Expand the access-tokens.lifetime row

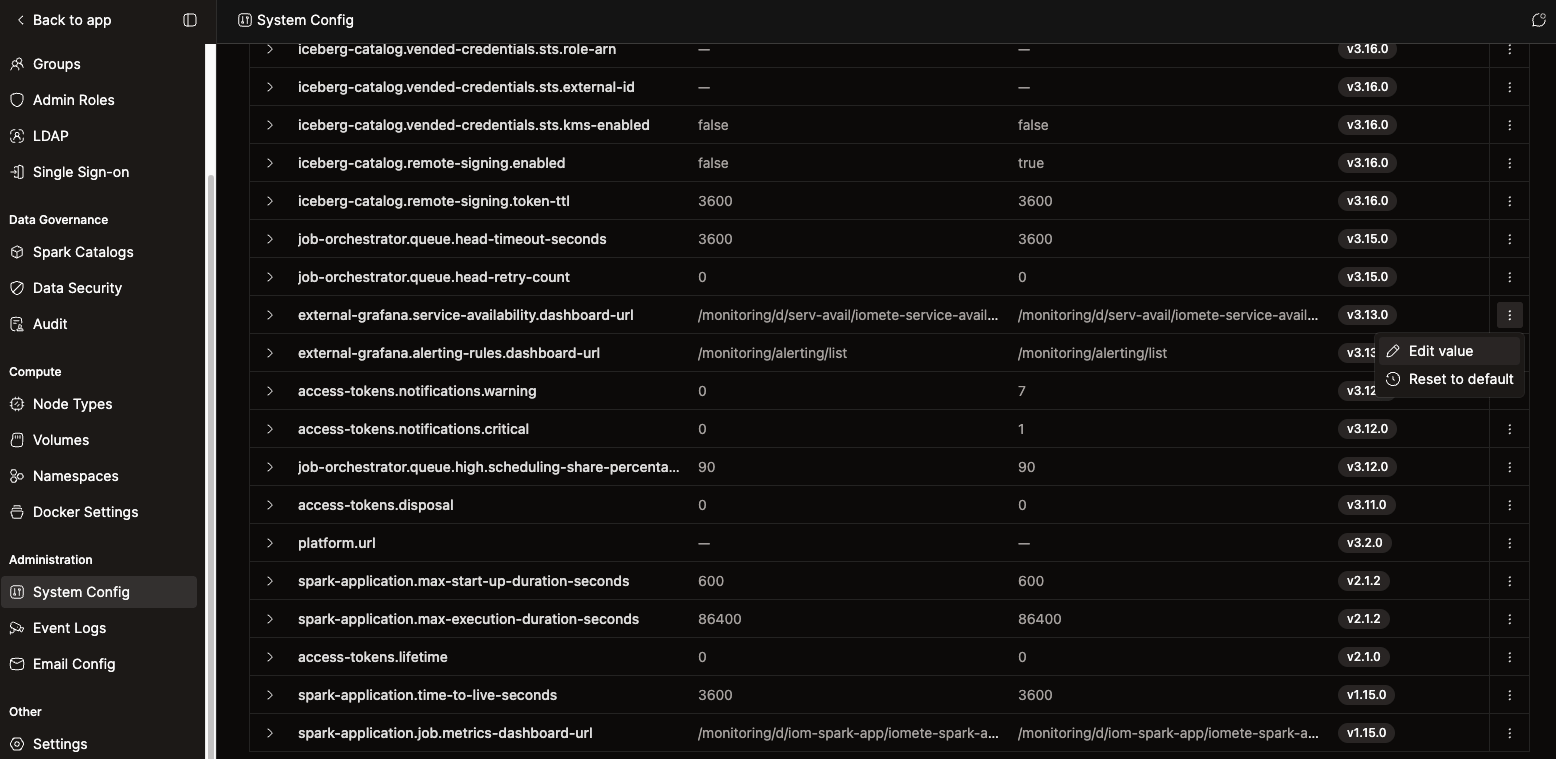point(270,657)
